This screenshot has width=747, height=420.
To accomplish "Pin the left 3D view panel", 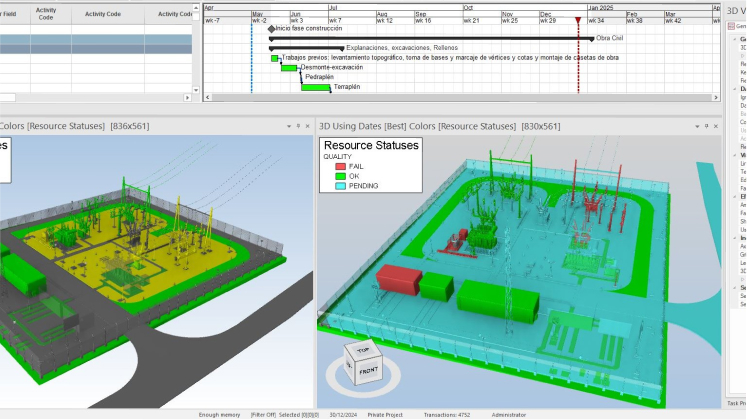I will click(298, 127).
